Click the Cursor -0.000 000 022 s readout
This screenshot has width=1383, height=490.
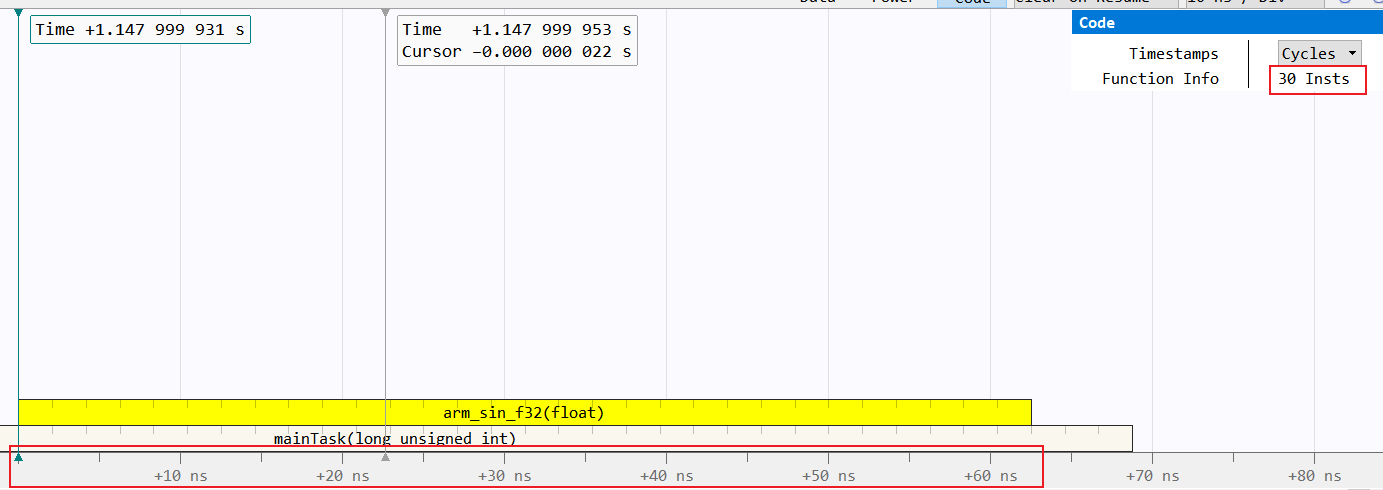(x=517, y=52)
